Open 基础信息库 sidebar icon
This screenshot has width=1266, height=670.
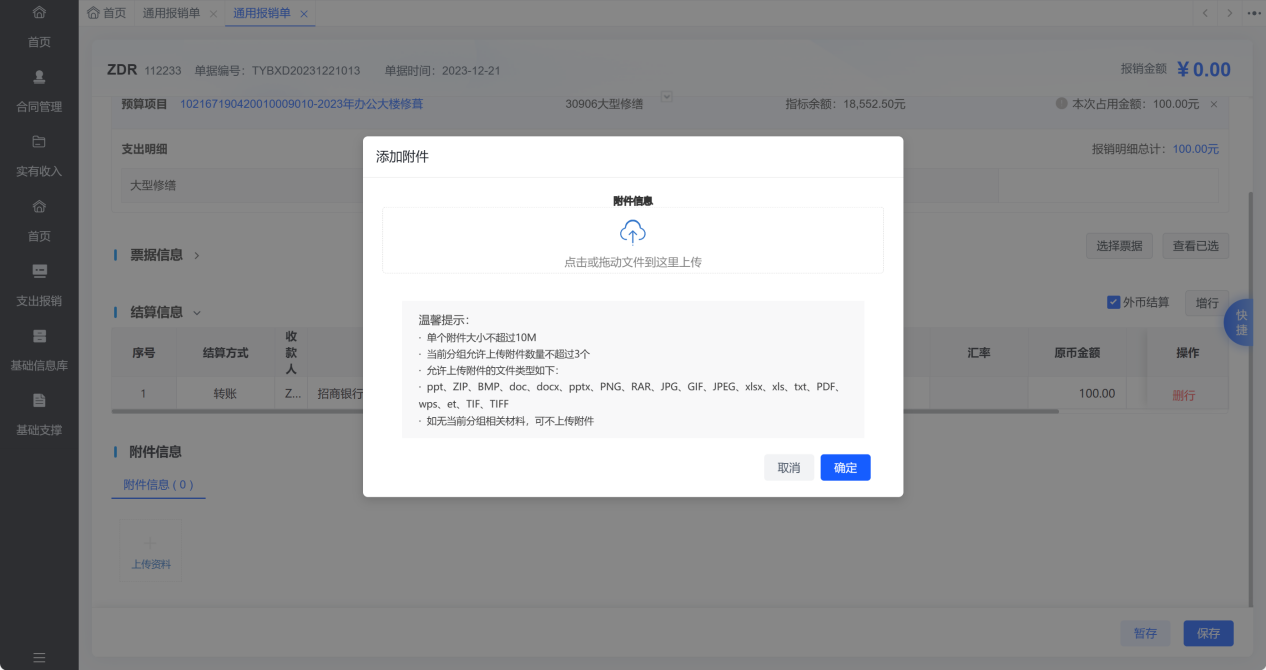(39, 336)
